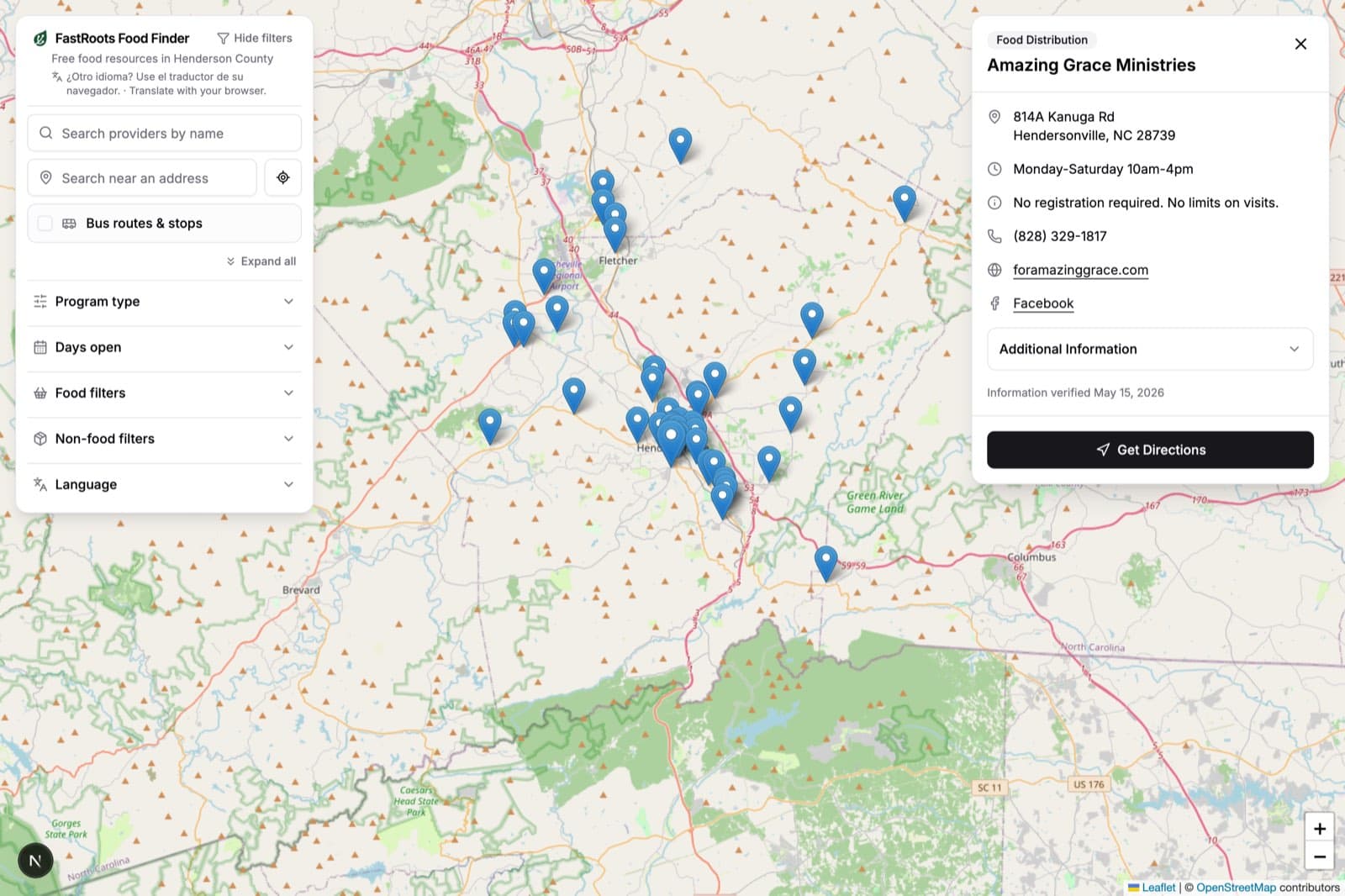
Task: Click the Columbus town label on map
Action: click(x=1031, y=556)
